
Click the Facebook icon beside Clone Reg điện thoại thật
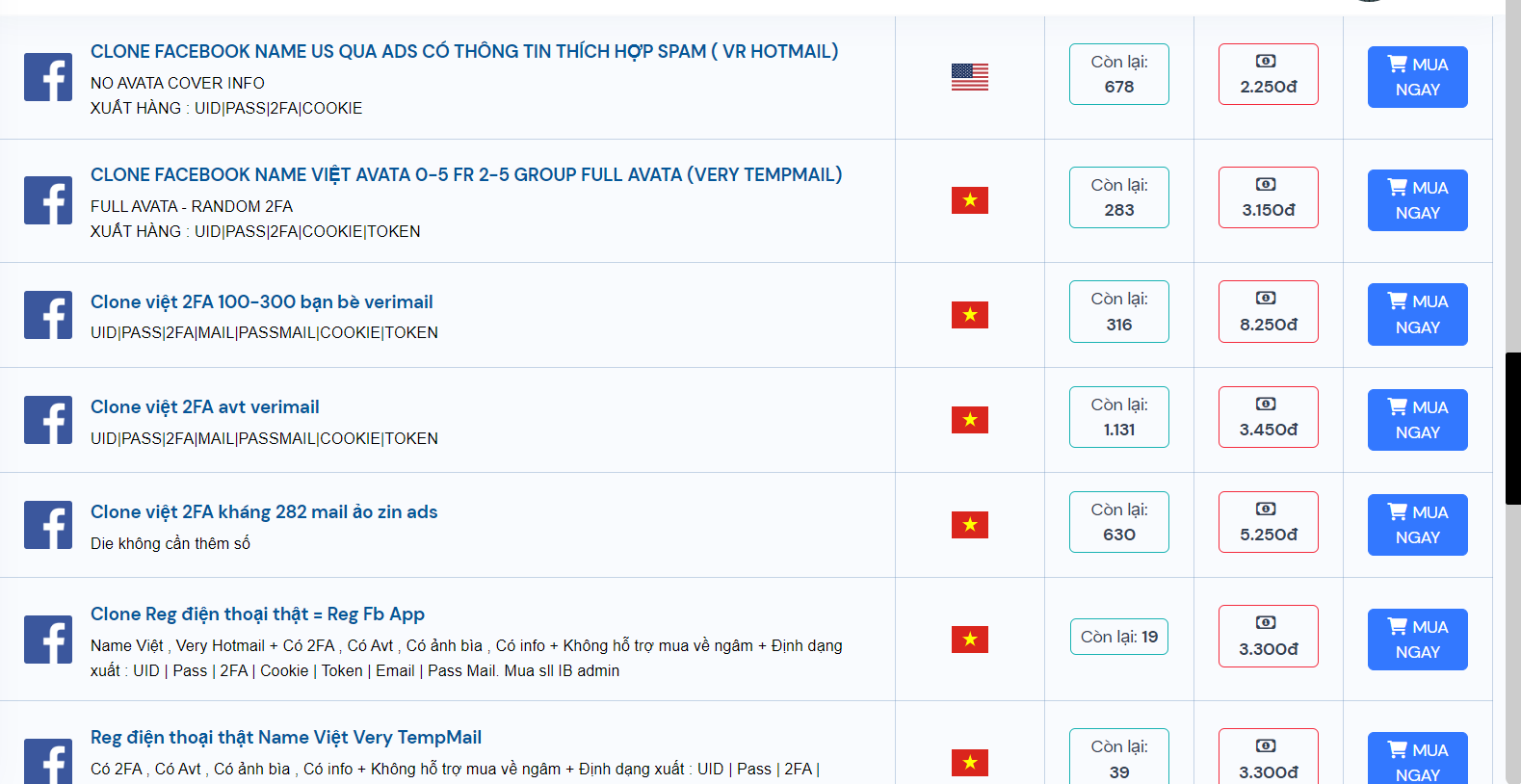(x=48, y=640)
